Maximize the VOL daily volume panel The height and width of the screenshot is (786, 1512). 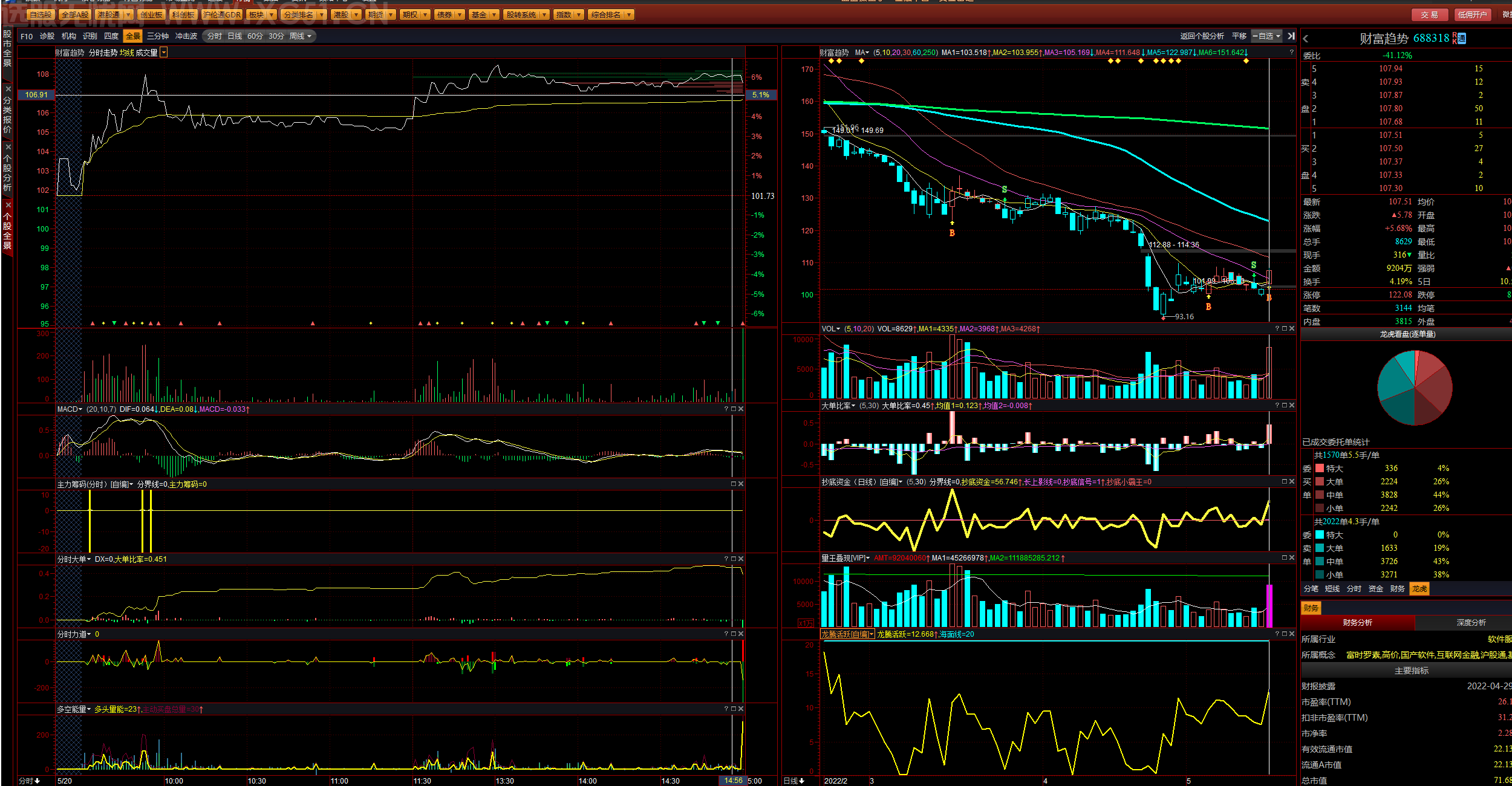click(x=1285, y=329)
